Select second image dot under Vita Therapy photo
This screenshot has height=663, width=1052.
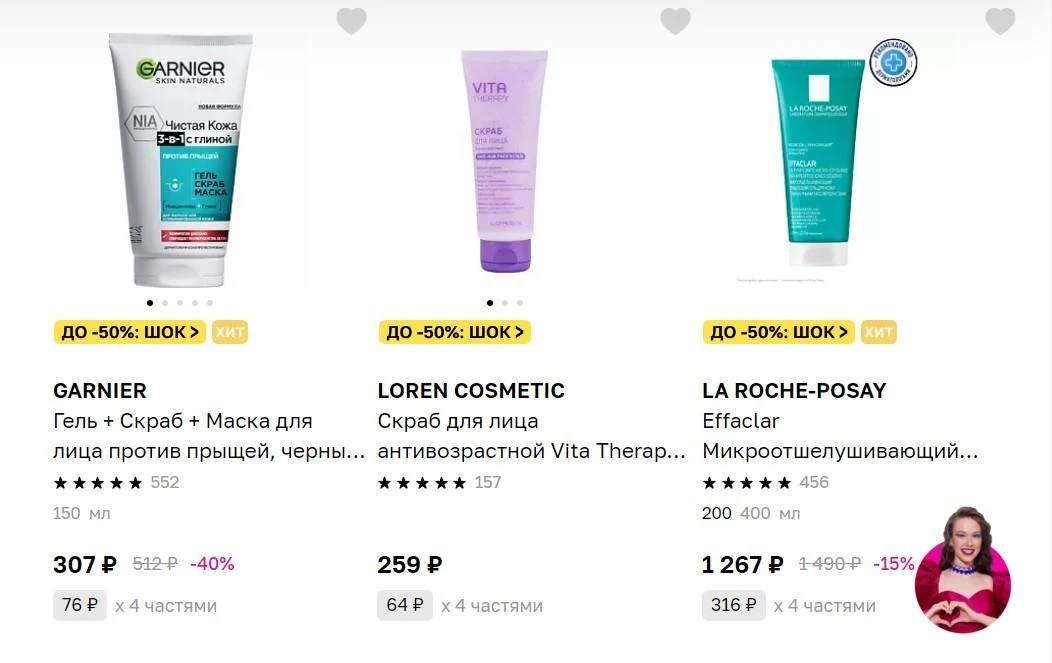(505, 303)
